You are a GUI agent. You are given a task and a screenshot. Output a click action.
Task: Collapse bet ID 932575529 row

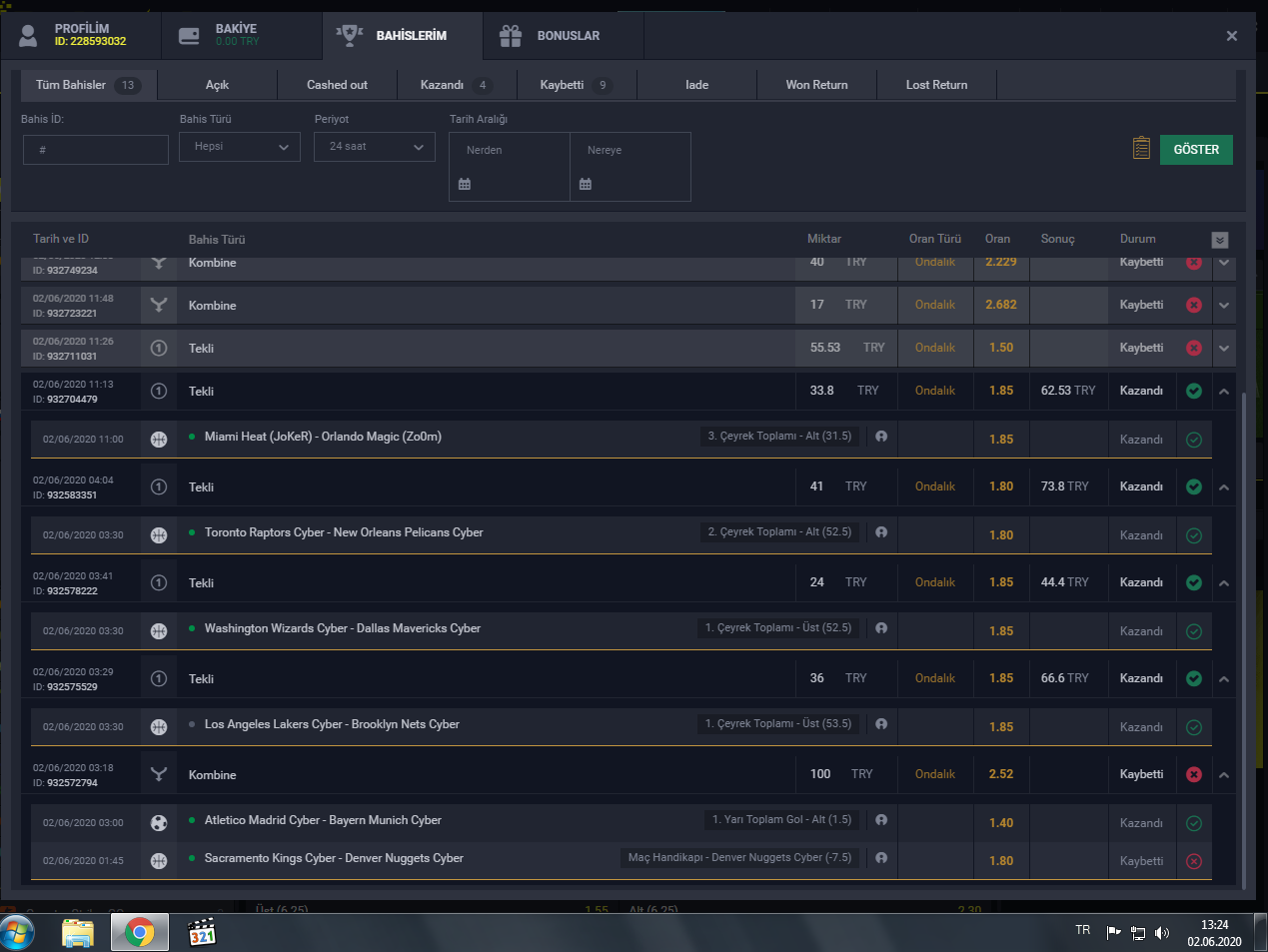pyautogui.click(x=1224, y=679)
